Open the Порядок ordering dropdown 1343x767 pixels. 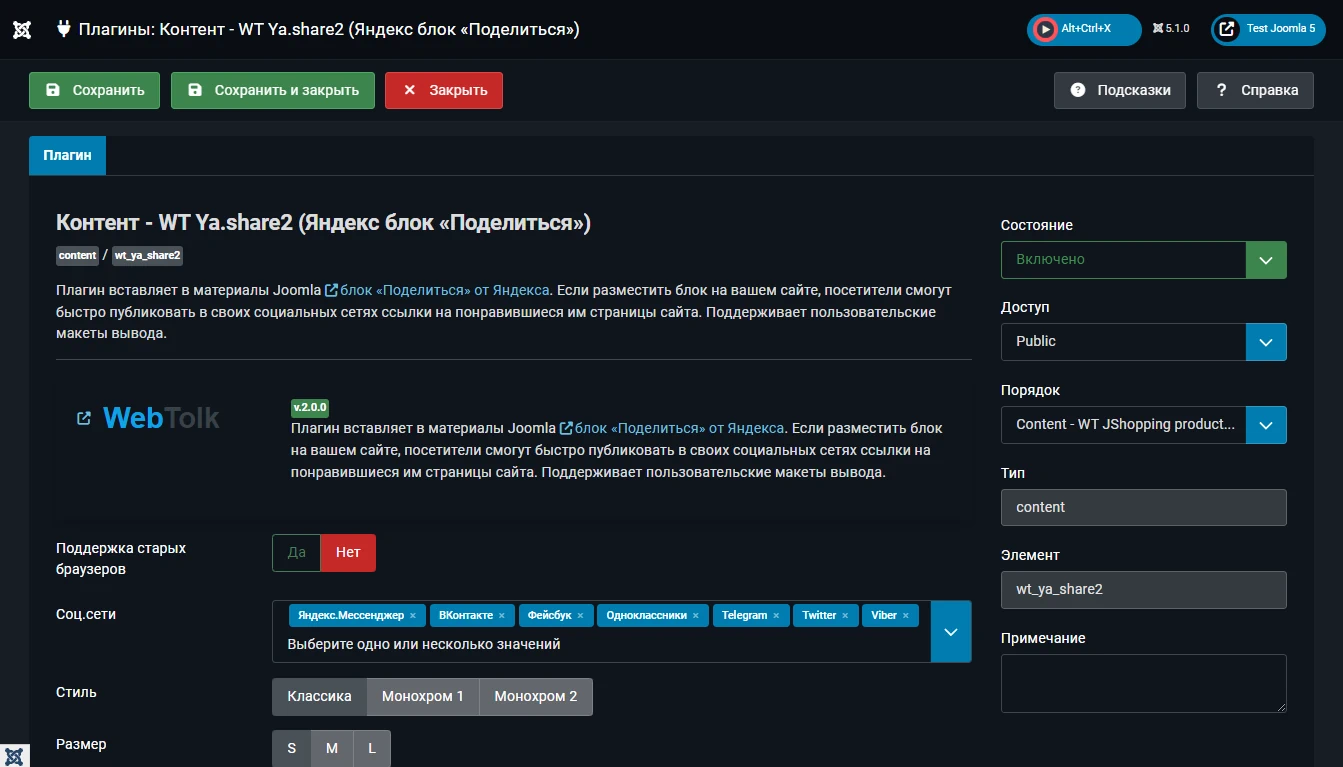point(1143,425)
